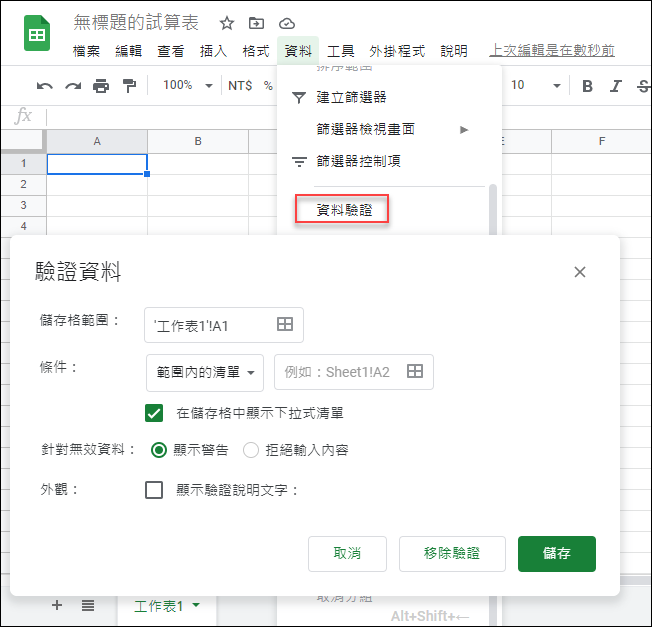652x627 pixels.
Task: Enable 顯示驗證說明文字 checkbox
Action: click(x=154, y=490)
